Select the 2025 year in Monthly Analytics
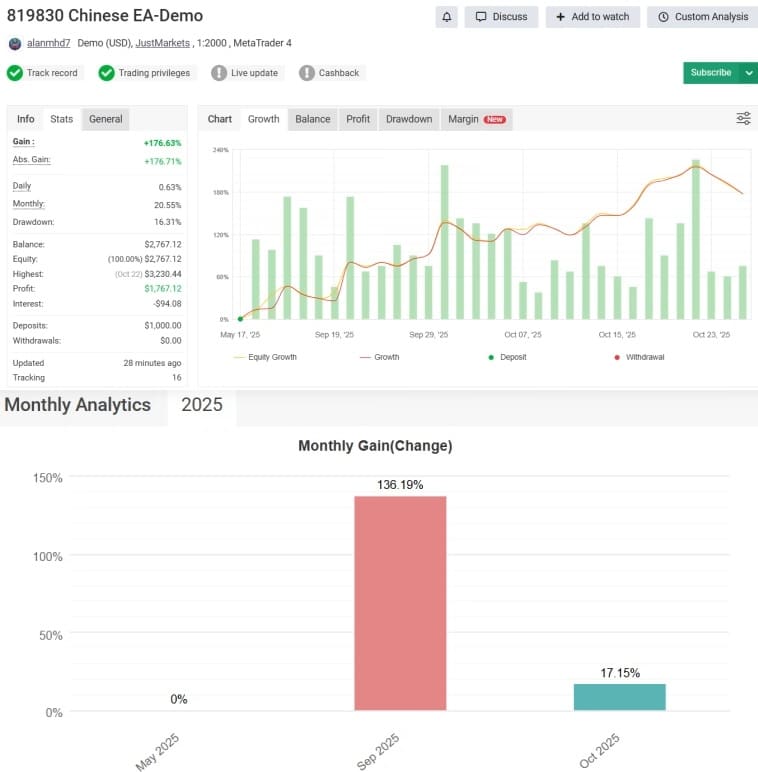The width and height of the screenshot is (758, 772). tap(201, 405)
